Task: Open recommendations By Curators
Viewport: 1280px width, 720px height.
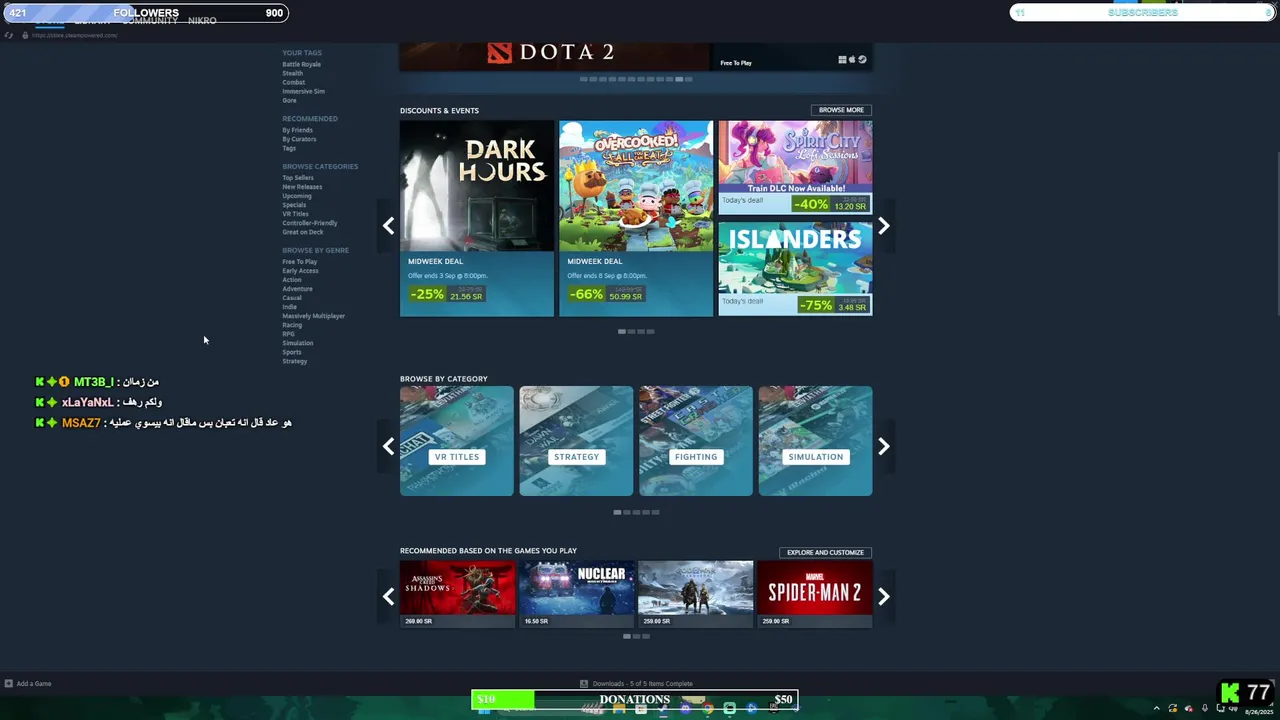Action: [x=299, y=139]
